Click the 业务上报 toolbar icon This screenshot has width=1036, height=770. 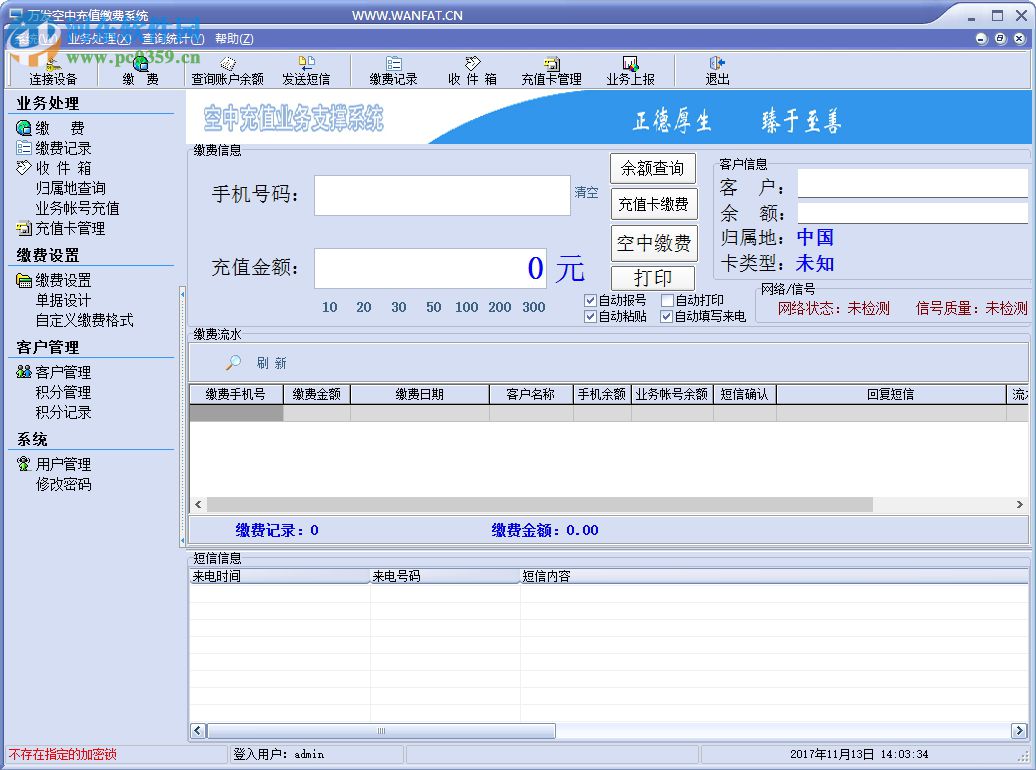(629, 70)
